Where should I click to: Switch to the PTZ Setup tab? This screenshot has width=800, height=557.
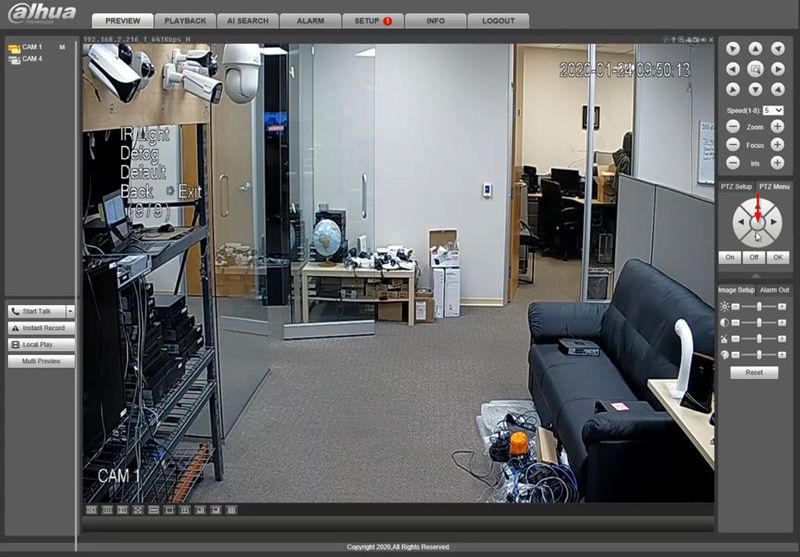tap(736, 187)
